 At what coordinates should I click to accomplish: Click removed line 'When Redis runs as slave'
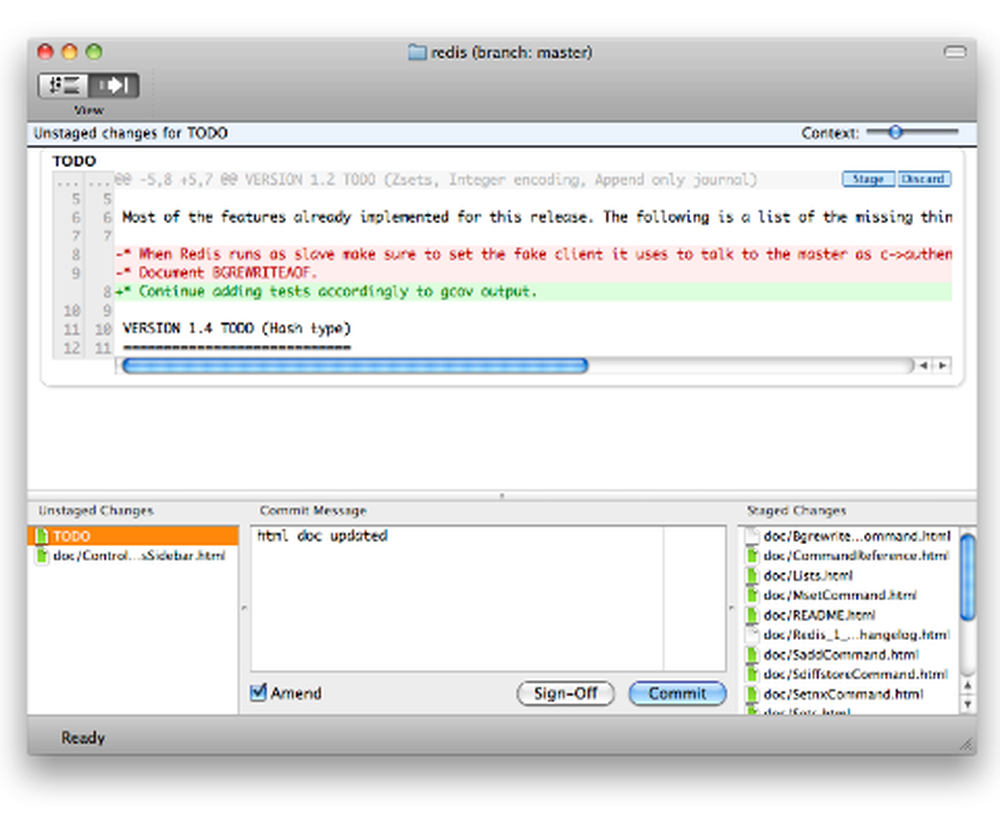(533, 254)
